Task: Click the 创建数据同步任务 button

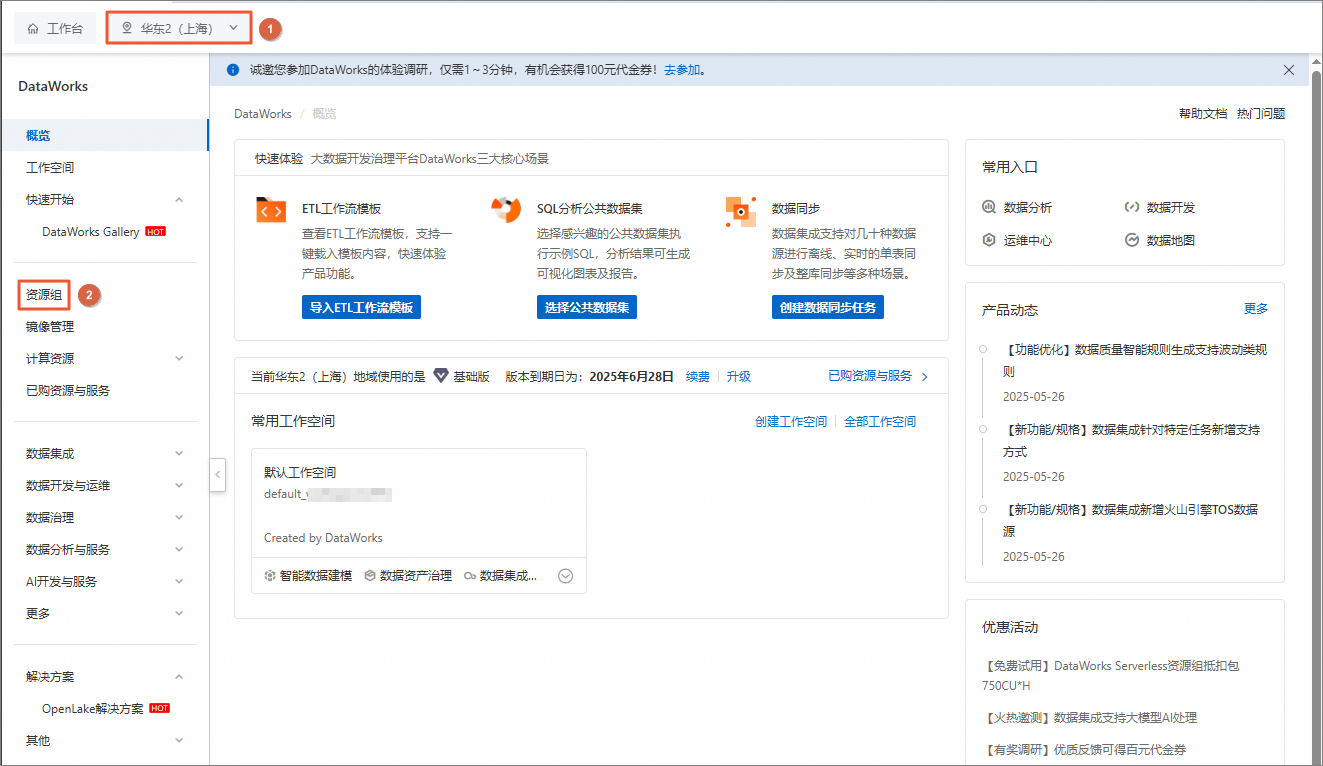Action: [x=827, y=307]
